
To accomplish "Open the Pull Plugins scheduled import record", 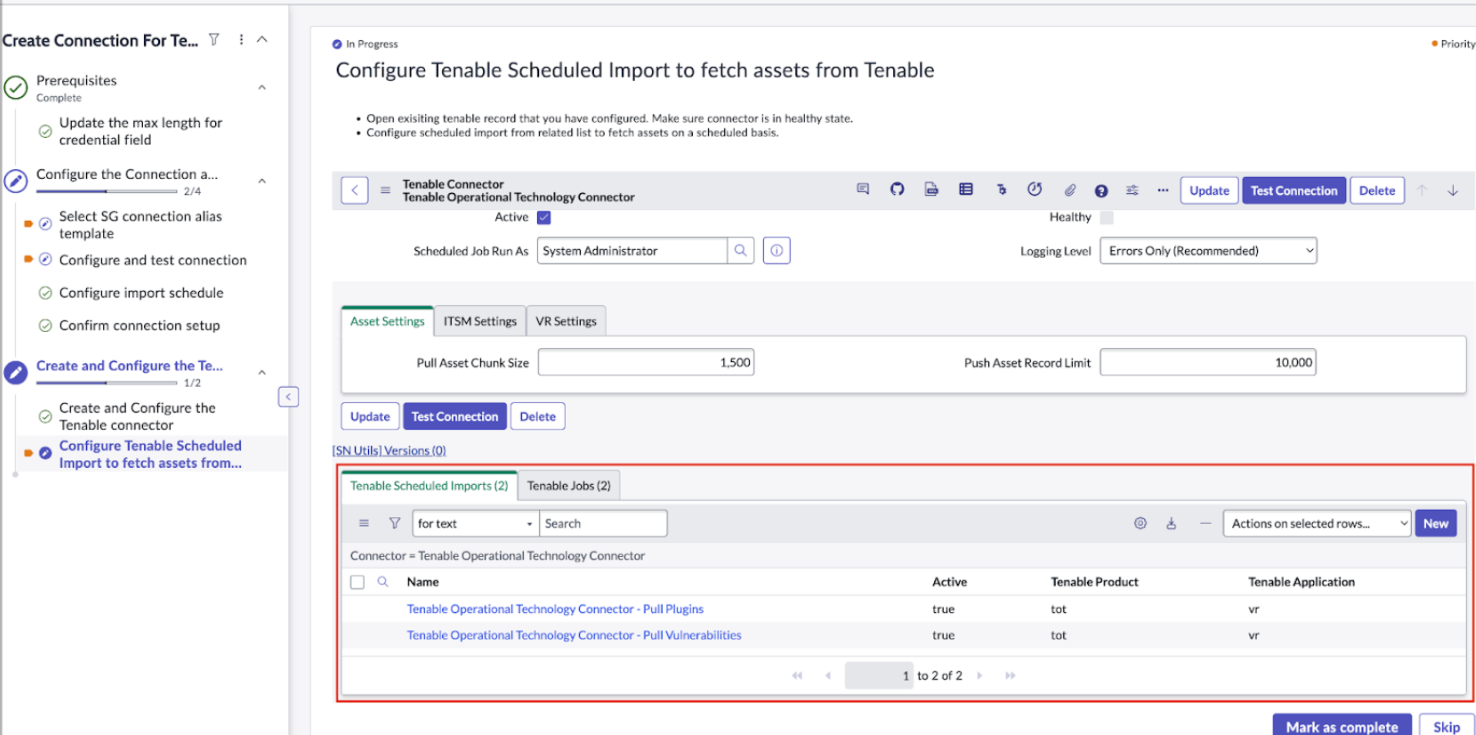I will 555,609.
